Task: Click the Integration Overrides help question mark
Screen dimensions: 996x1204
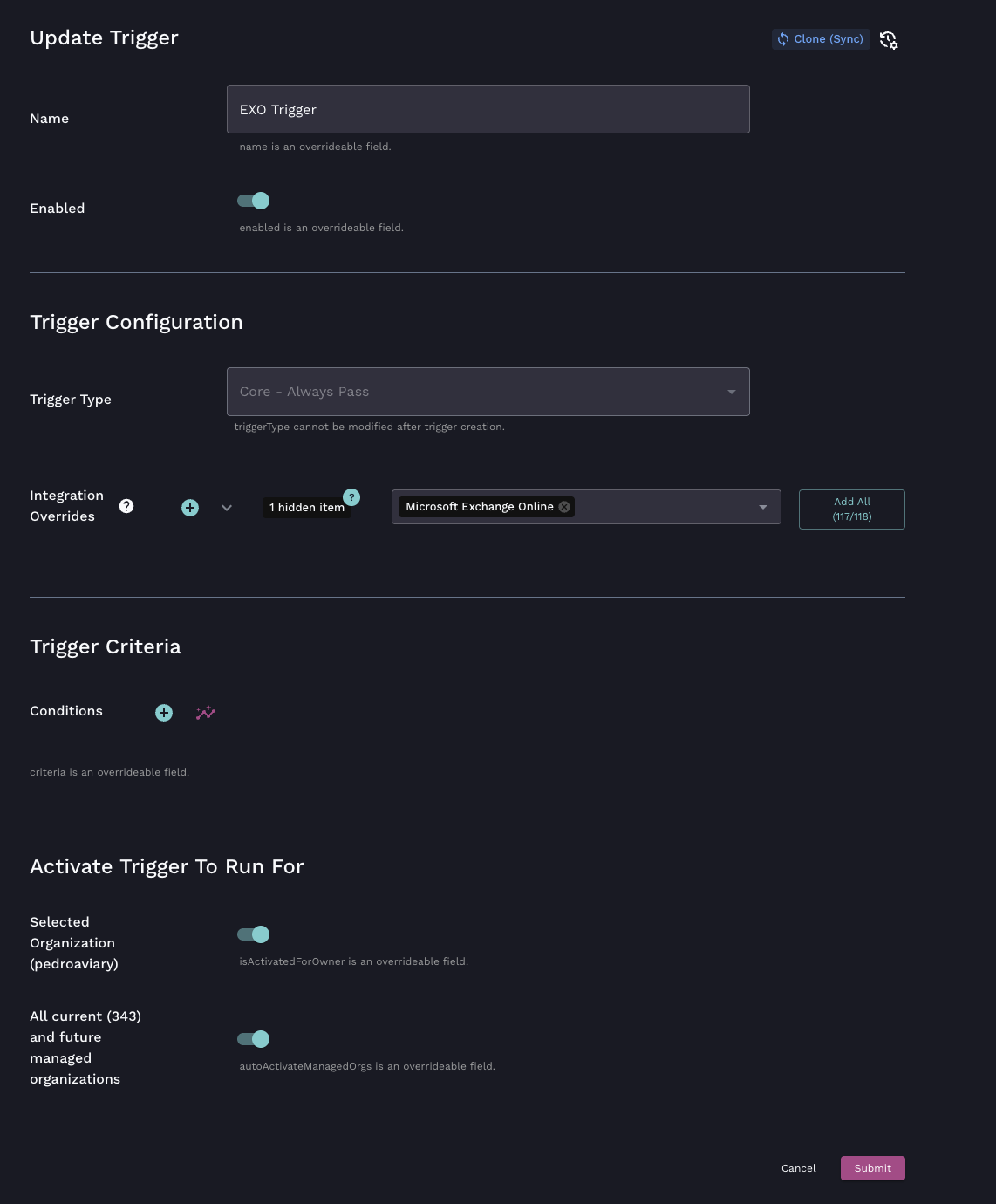Action: tap(126, 506)
